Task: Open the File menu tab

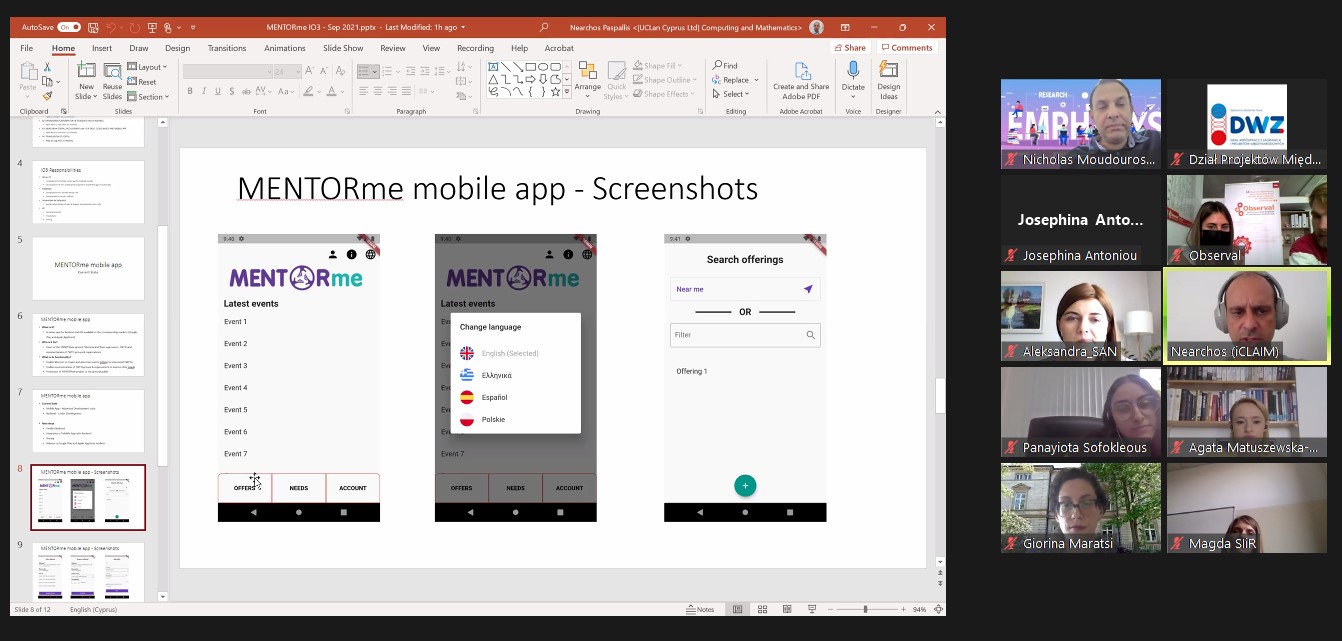Action: point(27,48)
